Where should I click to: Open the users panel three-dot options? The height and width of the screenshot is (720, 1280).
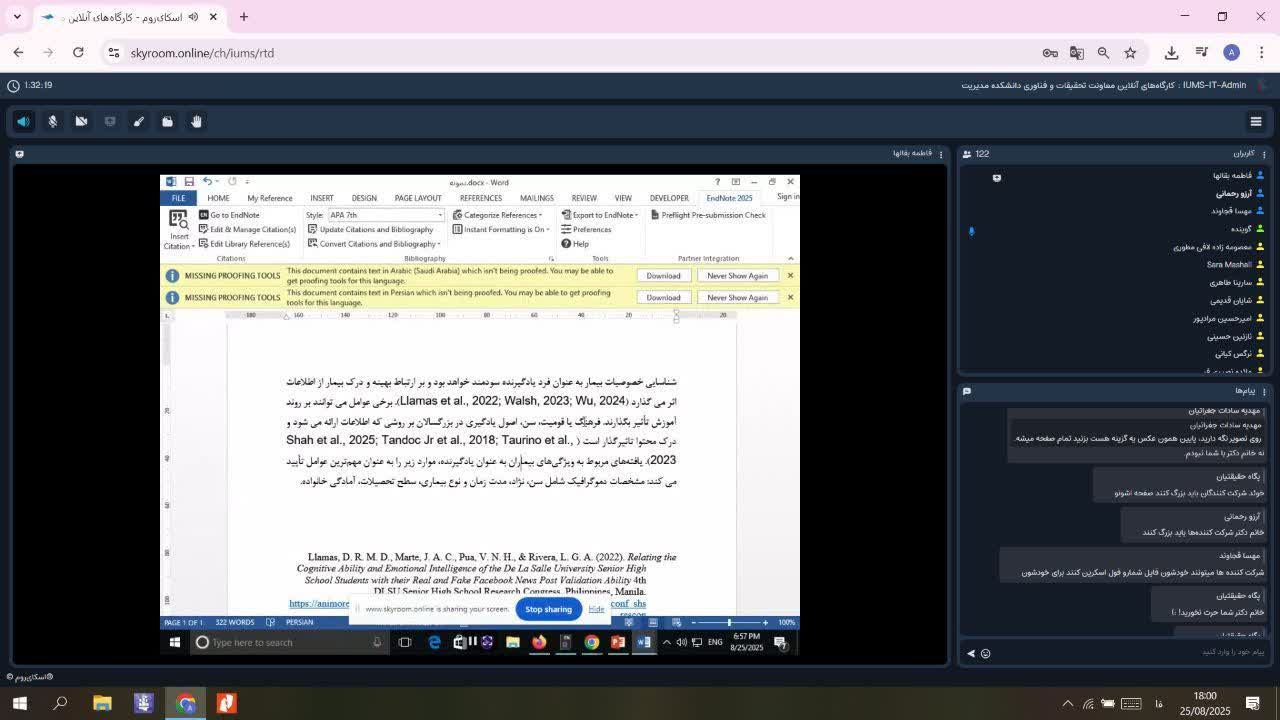point(1264,154)
